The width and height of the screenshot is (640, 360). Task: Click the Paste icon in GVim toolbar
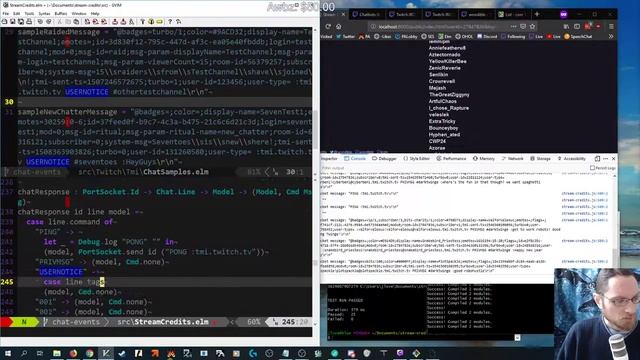pyautogui.click(x=76, y=21)
